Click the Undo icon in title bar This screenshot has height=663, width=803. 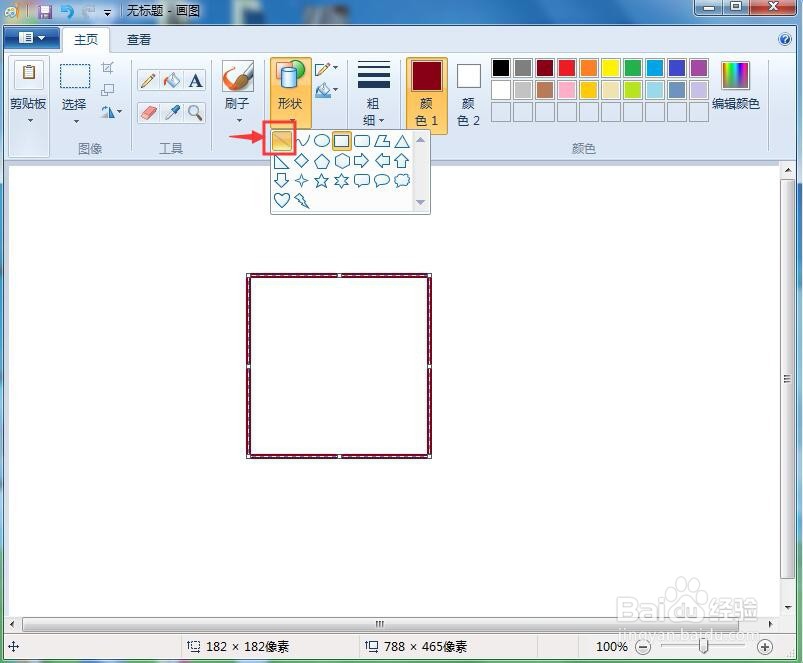[67, 11]
